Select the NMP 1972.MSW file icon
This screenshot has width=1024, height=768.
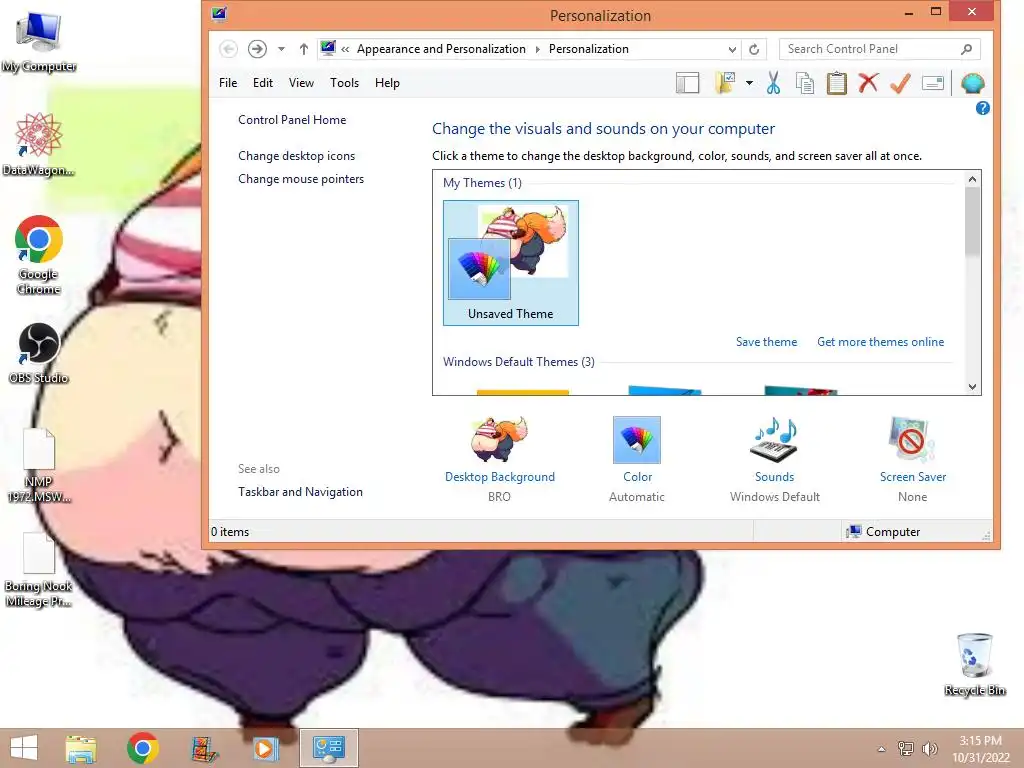[39, 466]
